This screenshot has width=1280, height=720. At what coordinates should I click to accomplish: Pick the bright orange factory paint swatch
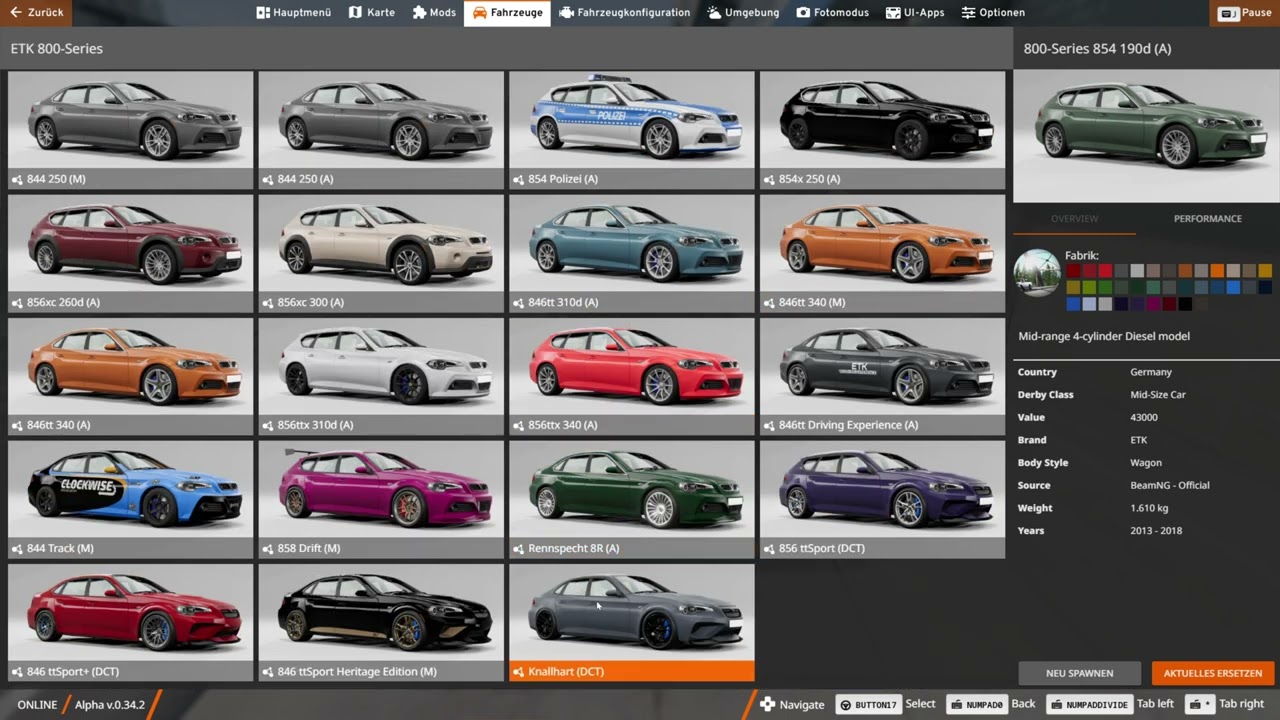[1217, 271]
